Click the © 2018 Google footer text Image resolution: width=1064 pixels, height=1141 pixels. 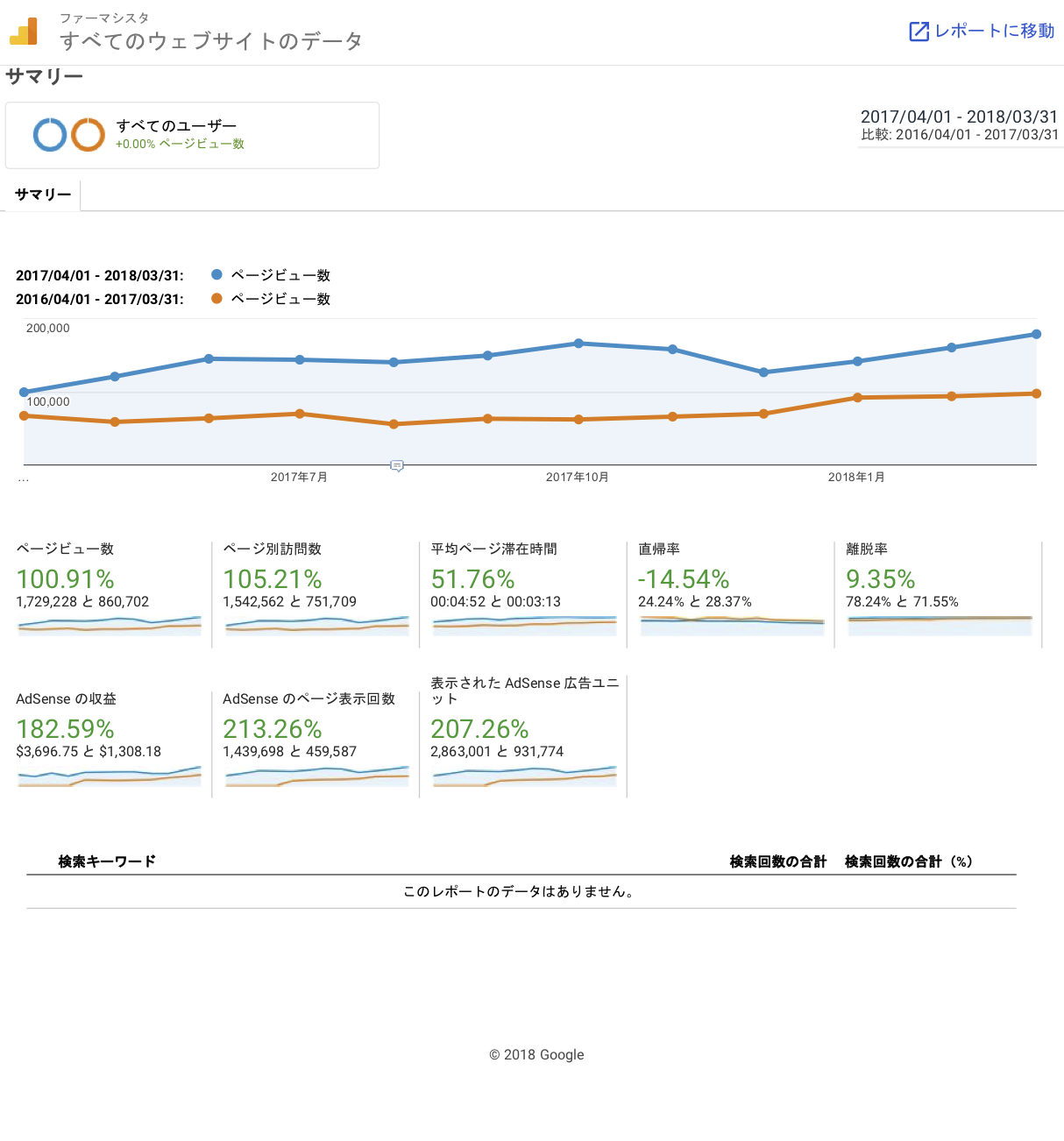536,1054
